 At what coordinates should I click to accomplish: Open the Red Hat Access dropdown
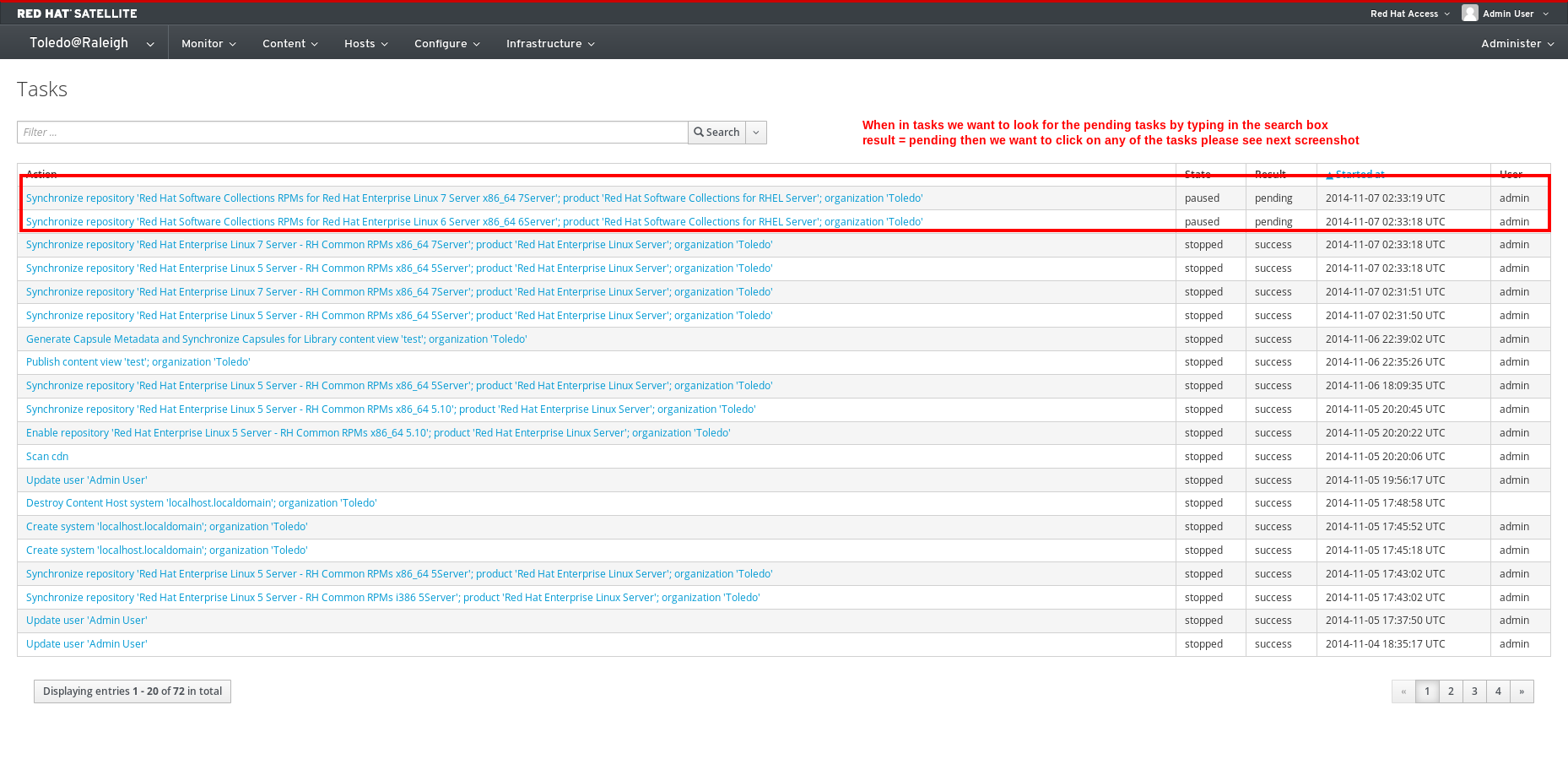pyautogui.click(x=1409, y=14)
